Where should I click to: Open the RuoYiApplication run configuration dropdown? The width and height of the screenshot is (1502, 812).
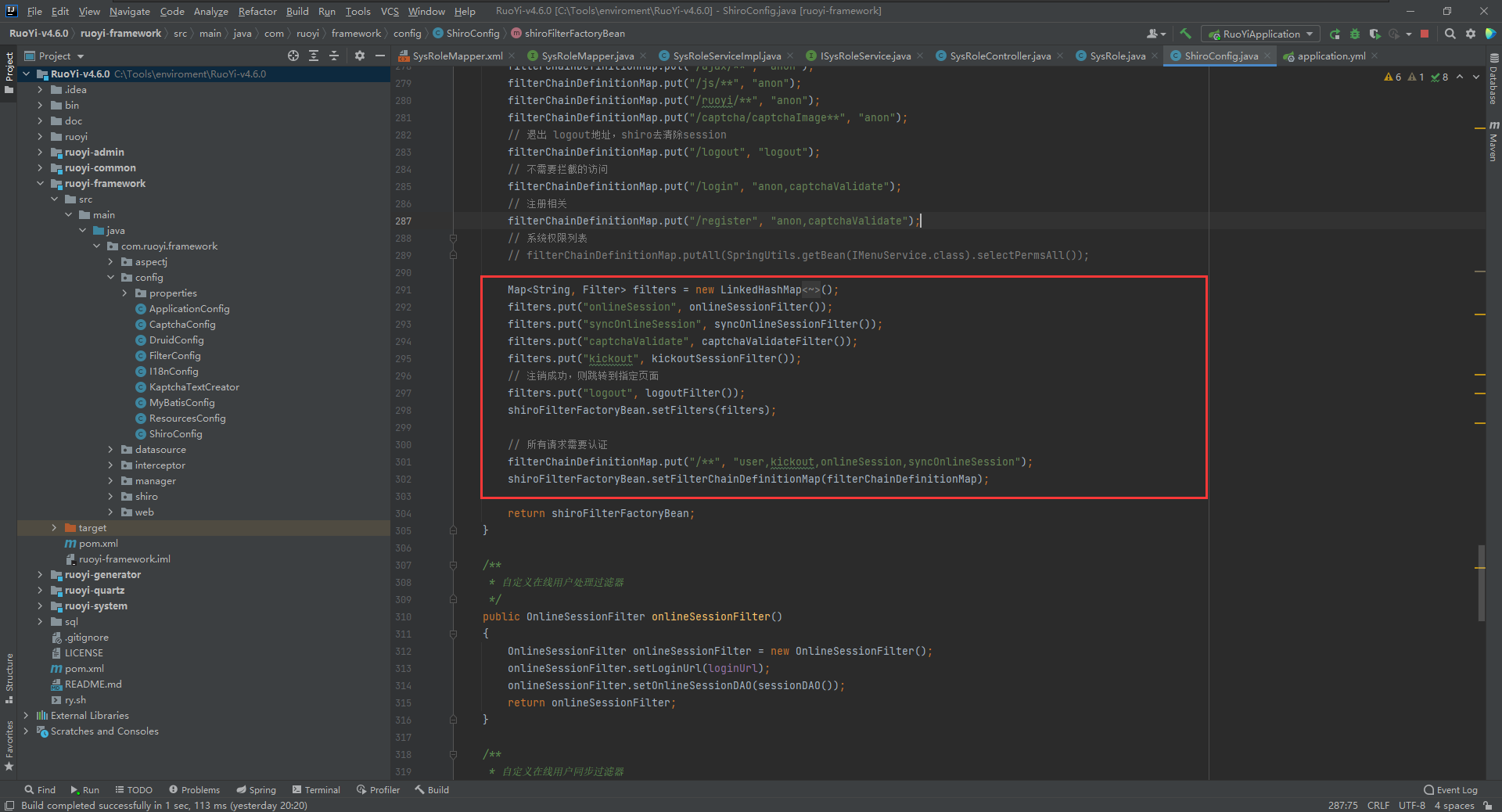click(1260, 34)
